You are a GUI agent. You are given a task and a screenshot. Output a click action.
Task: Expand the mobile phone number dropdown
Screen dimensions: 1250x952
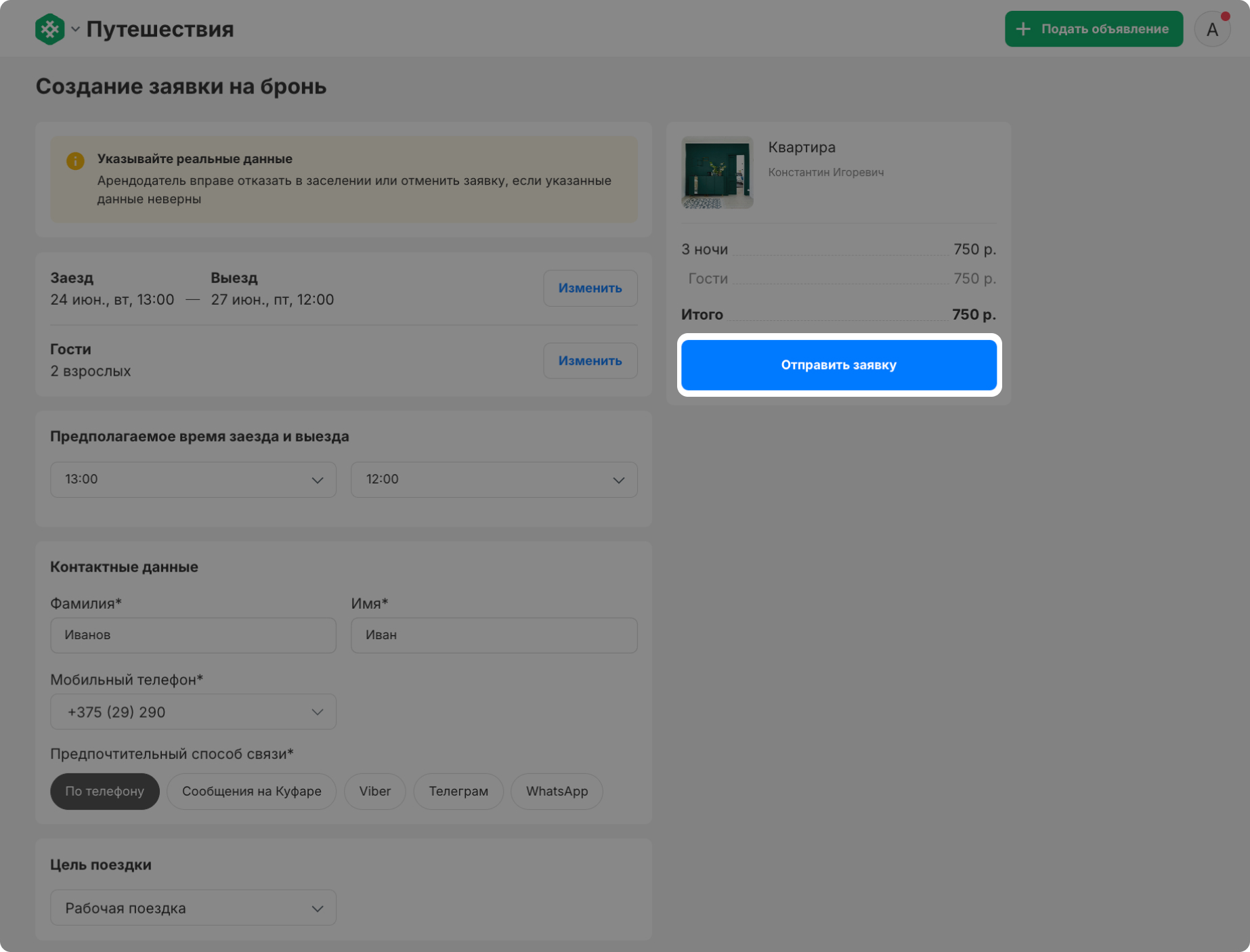tap(193, 712)
